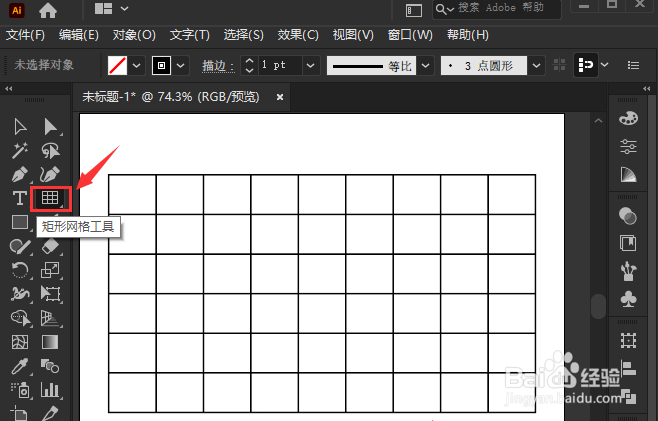Viewport: 658px width, 421px height.
Task: Open the 文字(T) menu
Action: (189, 35)
